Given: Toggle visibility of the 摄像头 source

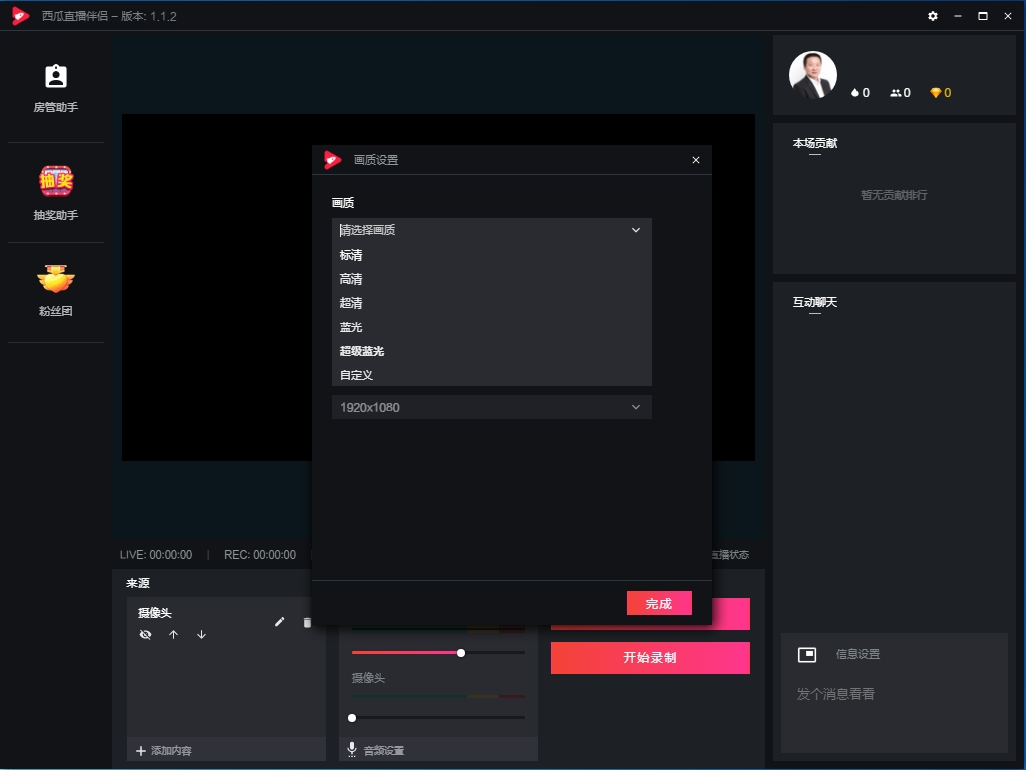Looking at the screenshot, I should point(146,635).
